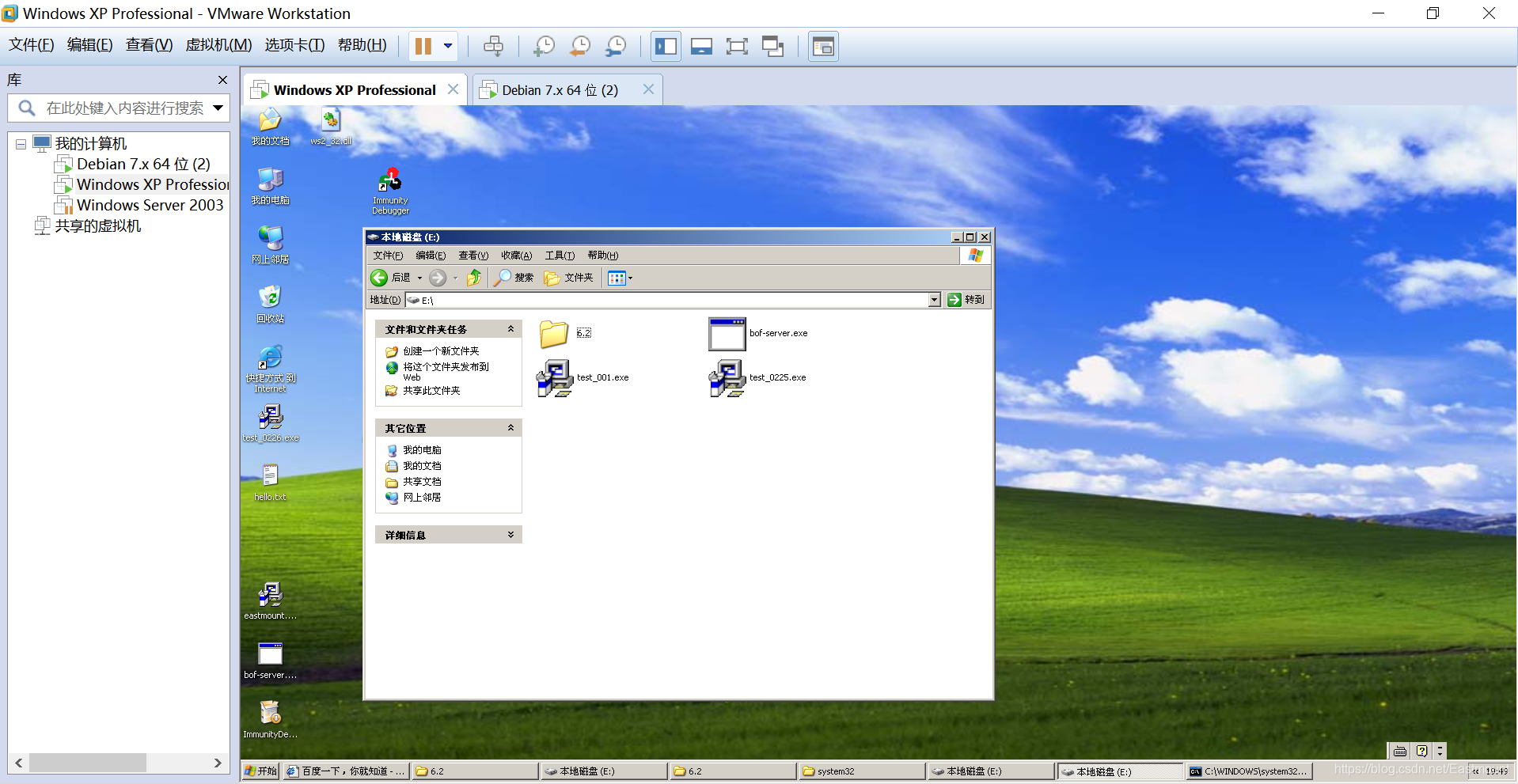
Task: Click 我的电脑 link in 其它位置
Action: 422,450
